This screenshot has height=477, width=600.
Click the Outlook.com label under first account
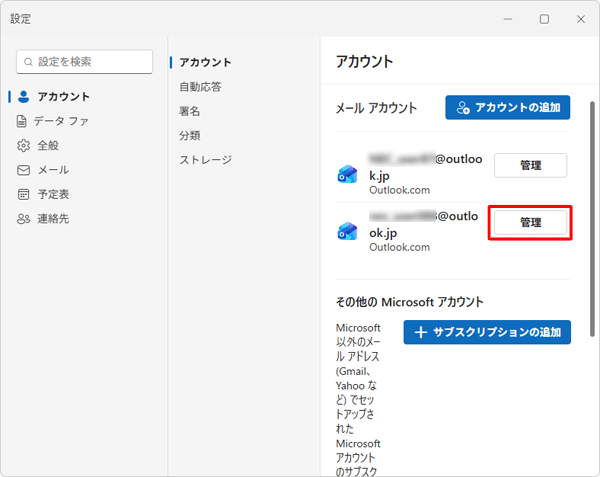point(399,190)
